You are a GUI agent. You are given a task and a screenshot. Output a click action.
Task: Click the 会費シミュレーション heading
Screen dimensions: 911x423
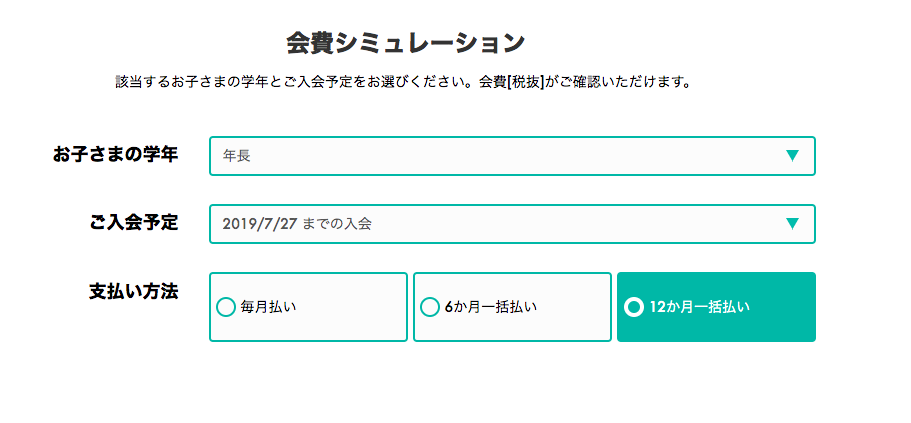coord(406,44)
